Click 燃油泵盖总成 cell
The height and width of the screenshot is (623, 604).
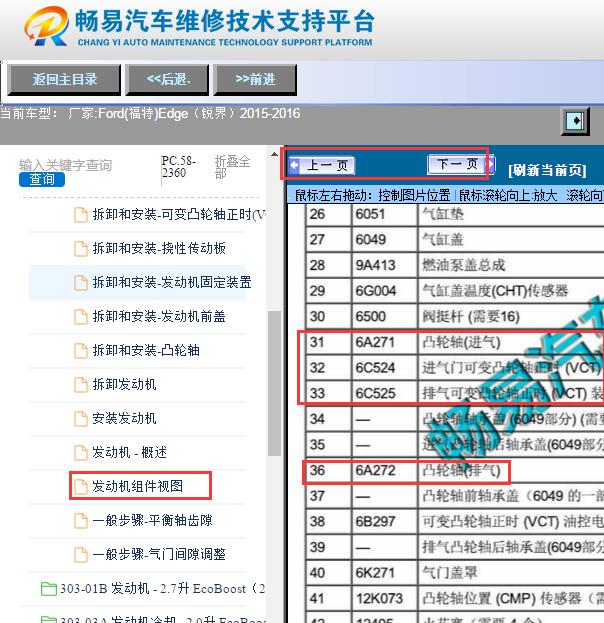[x=511, y=265]
